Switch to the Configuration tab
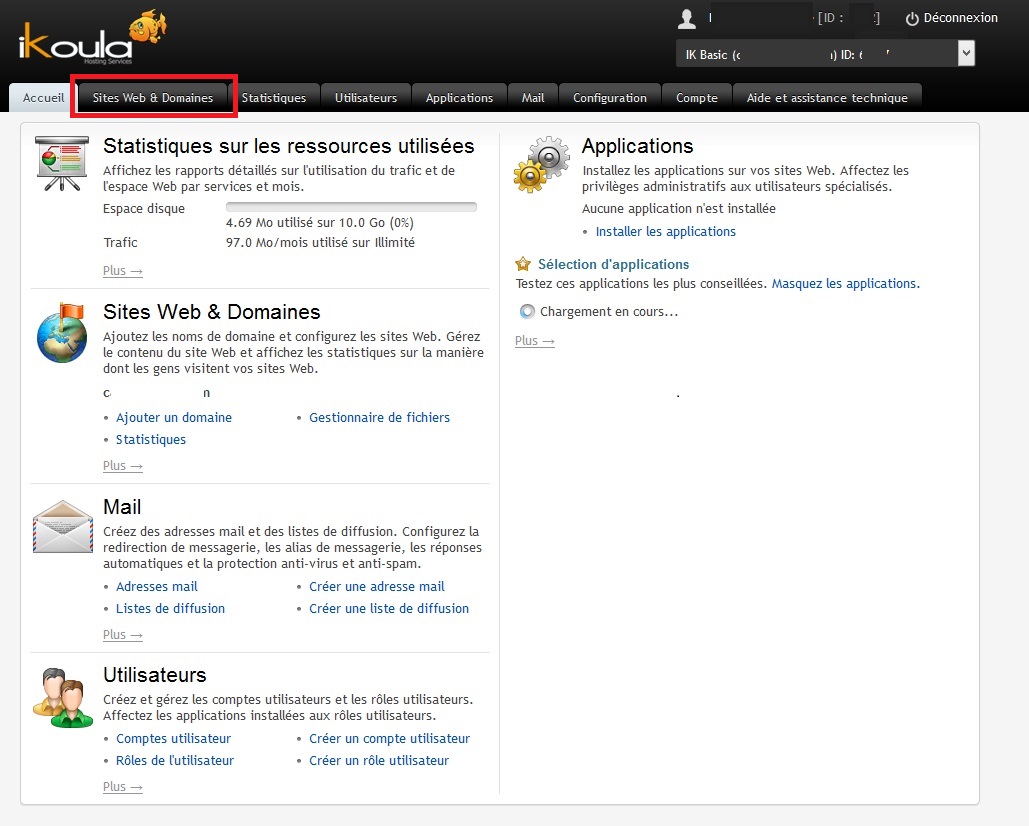The height and width of the screenshot is (826, 1029). click(609, 98)
